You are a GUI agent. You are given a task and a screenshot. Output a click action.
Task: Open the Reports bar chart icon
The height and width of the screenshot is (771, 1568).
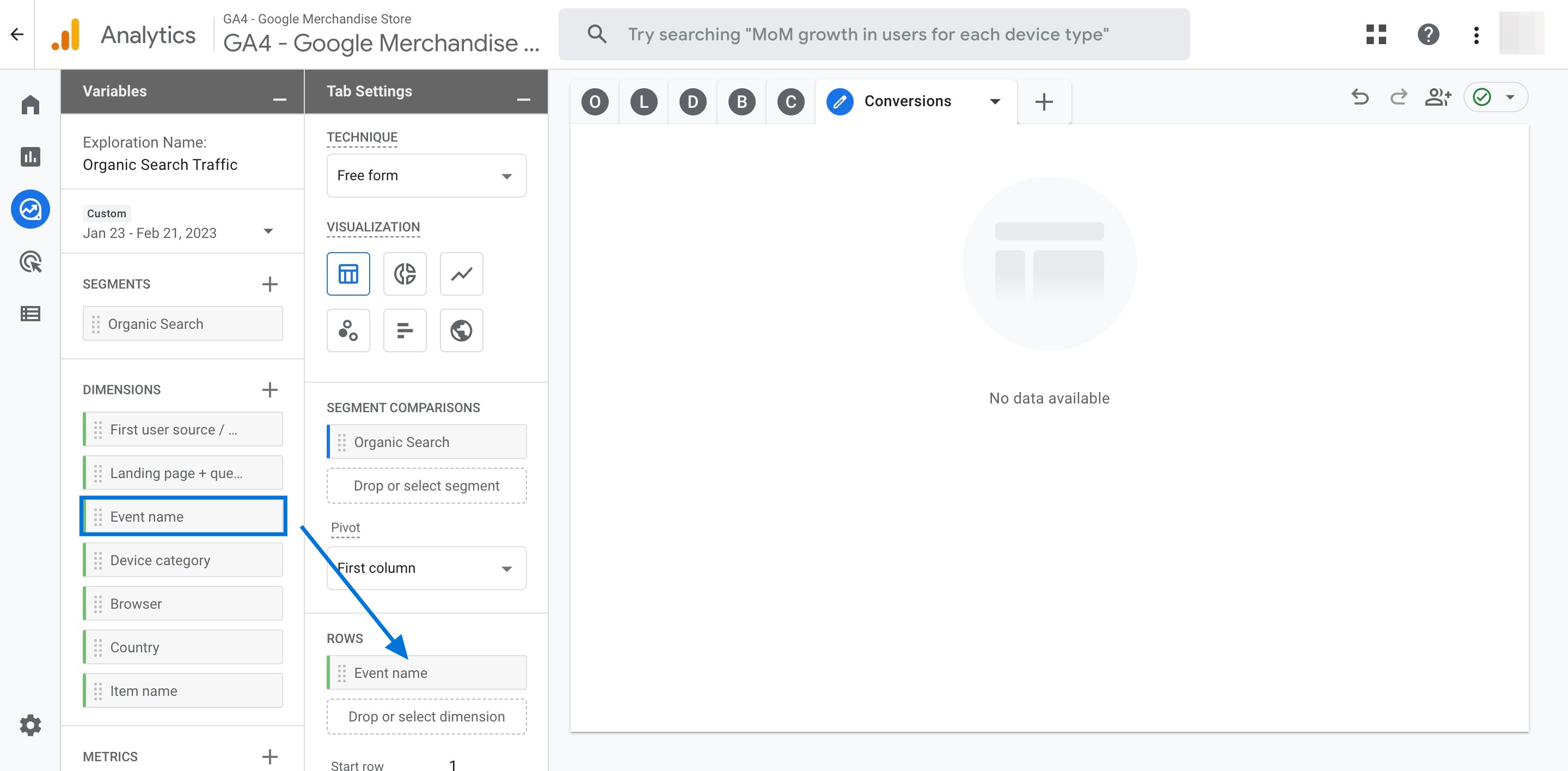pyautogui.click(x=30, y=156)
